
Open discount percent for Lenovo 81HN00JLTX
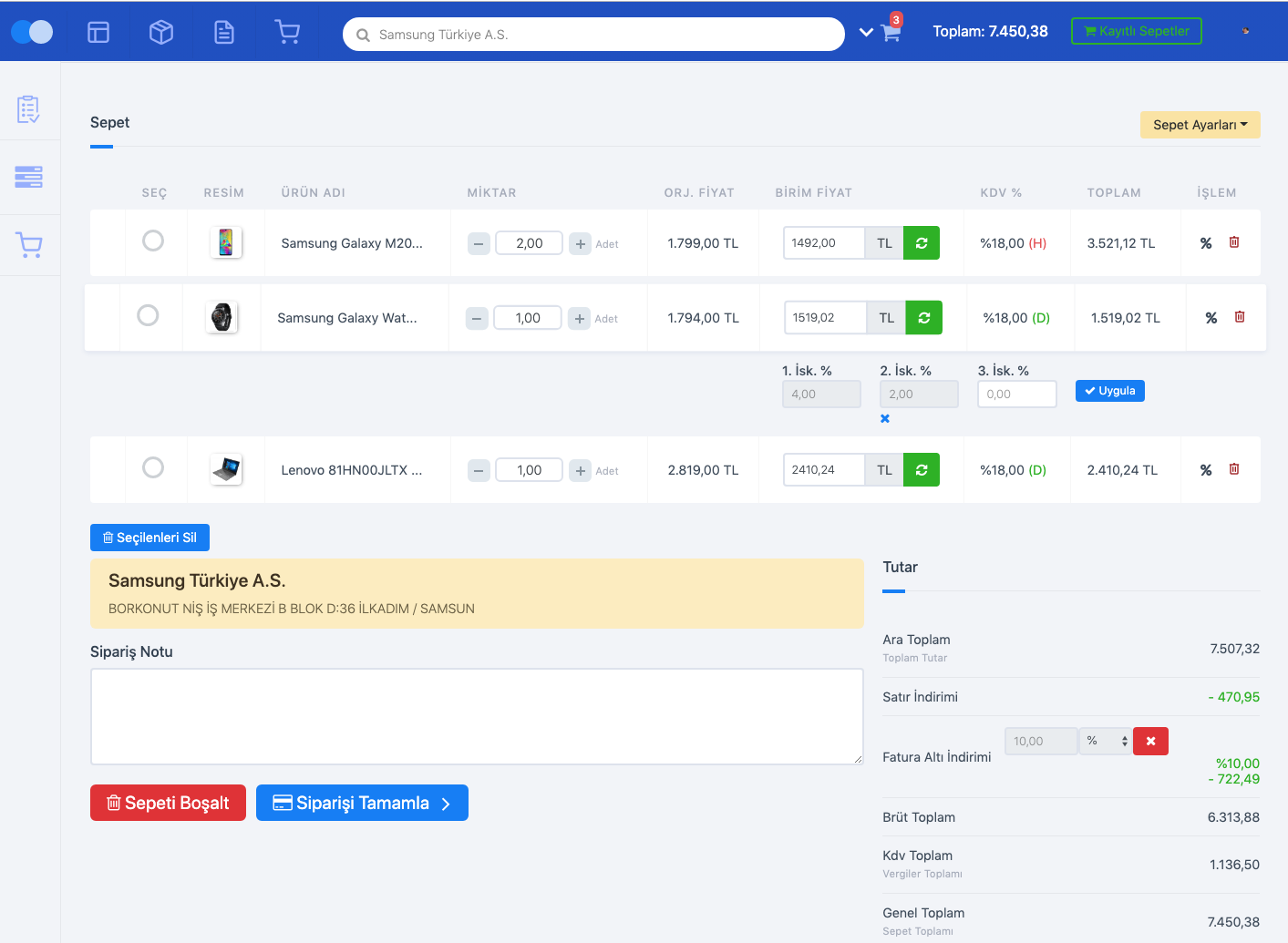[1206, 470]
